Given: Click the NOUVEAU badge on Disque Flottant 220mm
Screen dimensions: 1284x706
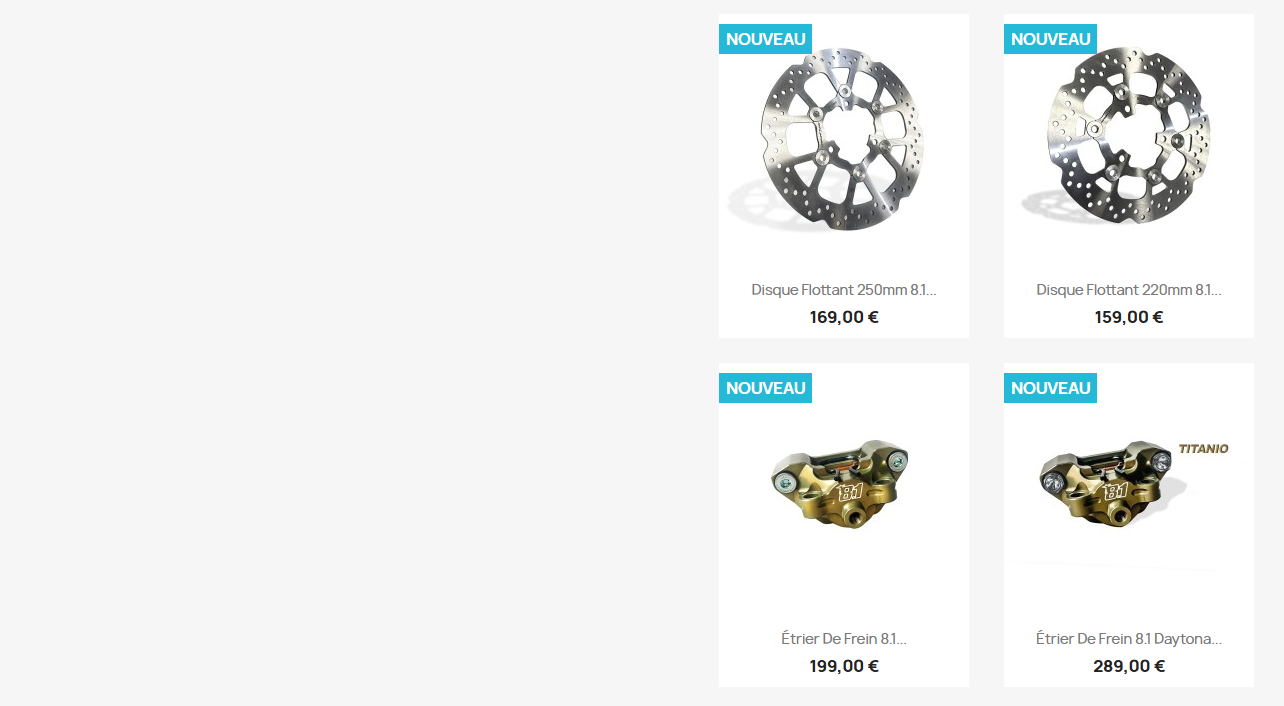Looking at the screenshot, I should click(x=1050, y=39).
